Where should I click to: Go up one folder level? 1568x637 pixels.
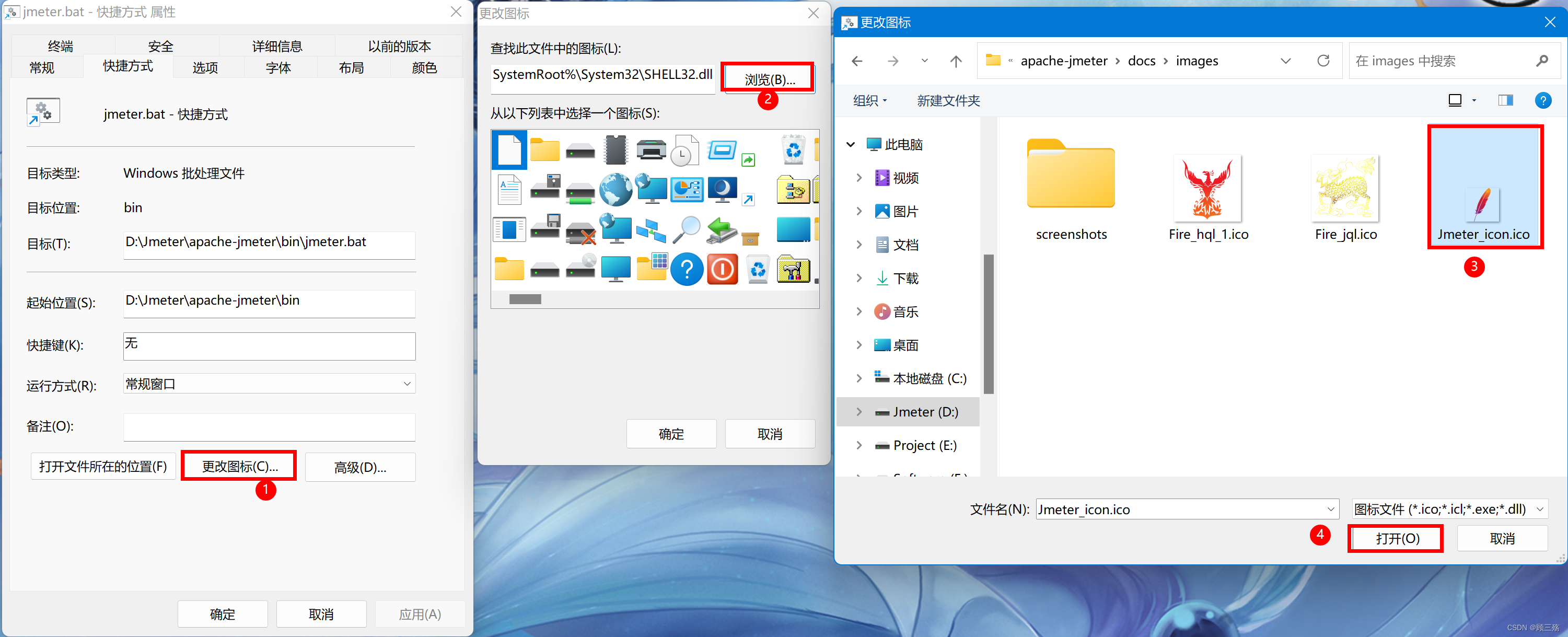956,61
